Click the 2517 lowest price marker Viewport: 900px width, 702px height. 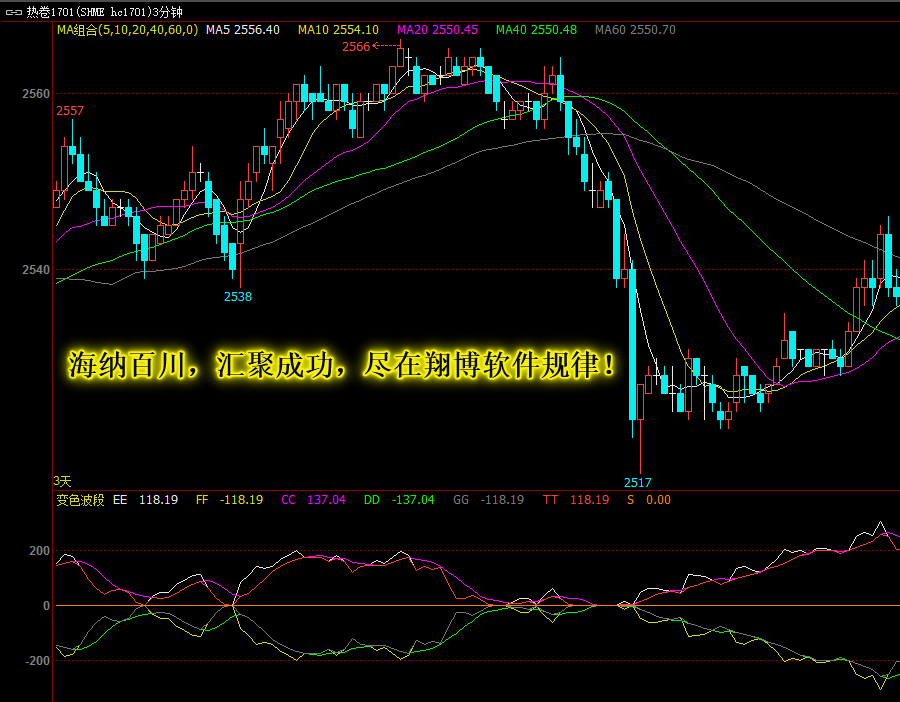click(638, 482)
